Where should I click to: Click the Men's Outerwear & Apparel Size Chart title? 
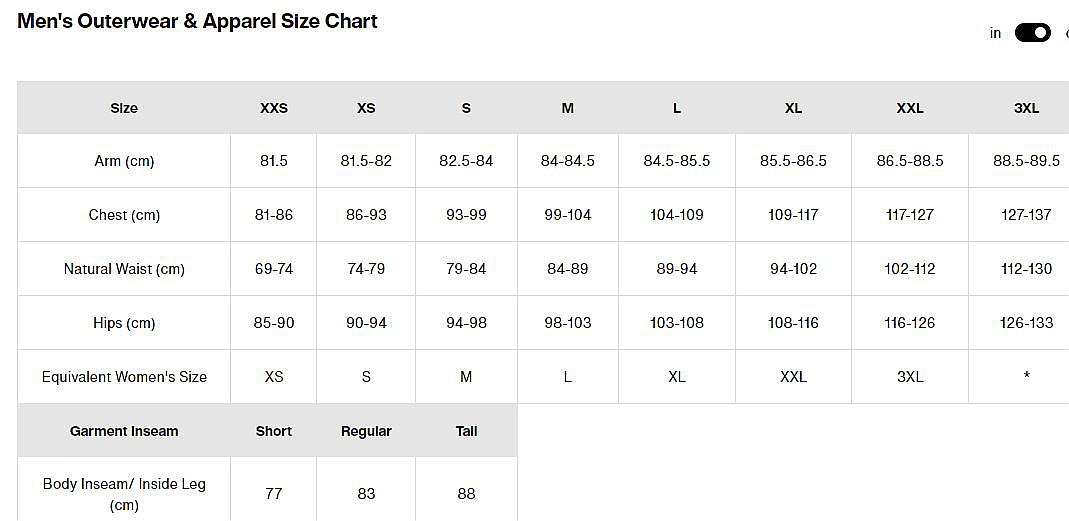[198, 21]
